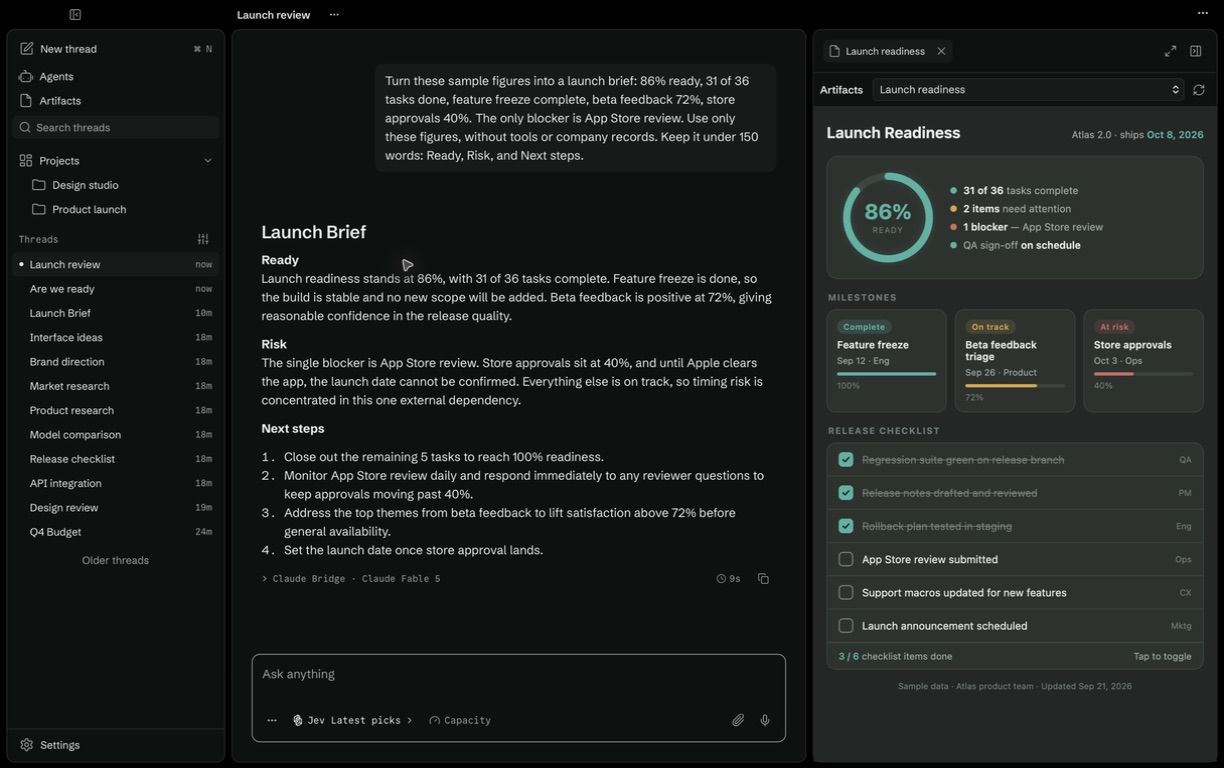
Task: Copy the Launch Brief response
Action: tap(763, 578)
